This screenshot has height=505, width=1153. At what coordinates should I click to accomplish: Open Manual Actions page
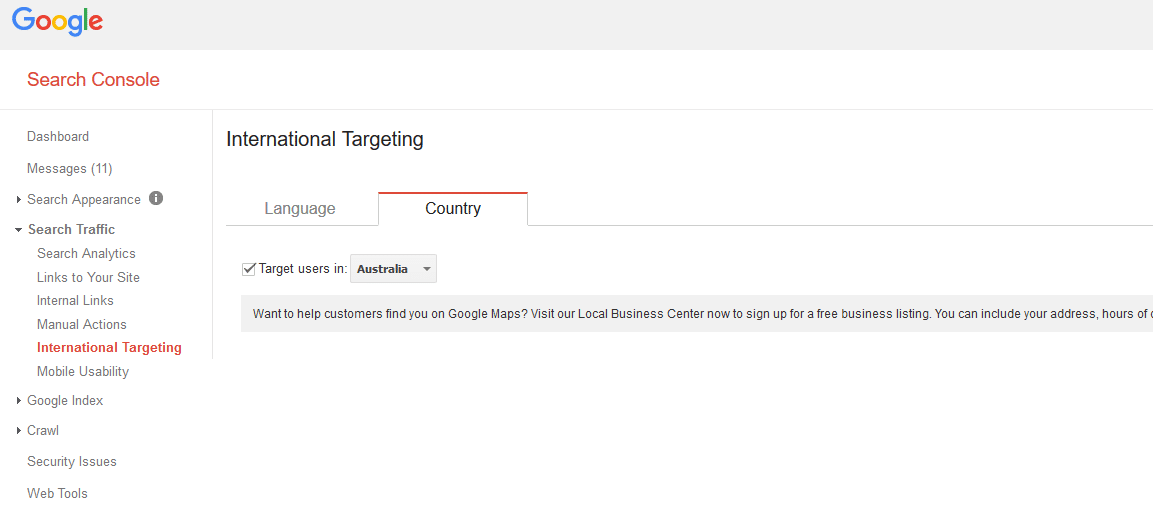pyautogui.click(x=82, y=324)
